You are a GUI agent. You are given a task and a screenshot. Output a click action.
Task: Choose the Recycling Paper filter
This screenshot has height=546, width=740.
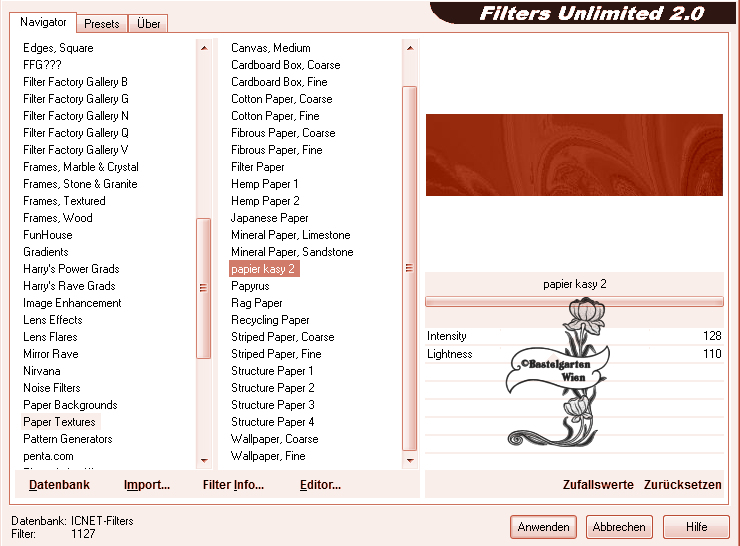[x=270, y=319]
